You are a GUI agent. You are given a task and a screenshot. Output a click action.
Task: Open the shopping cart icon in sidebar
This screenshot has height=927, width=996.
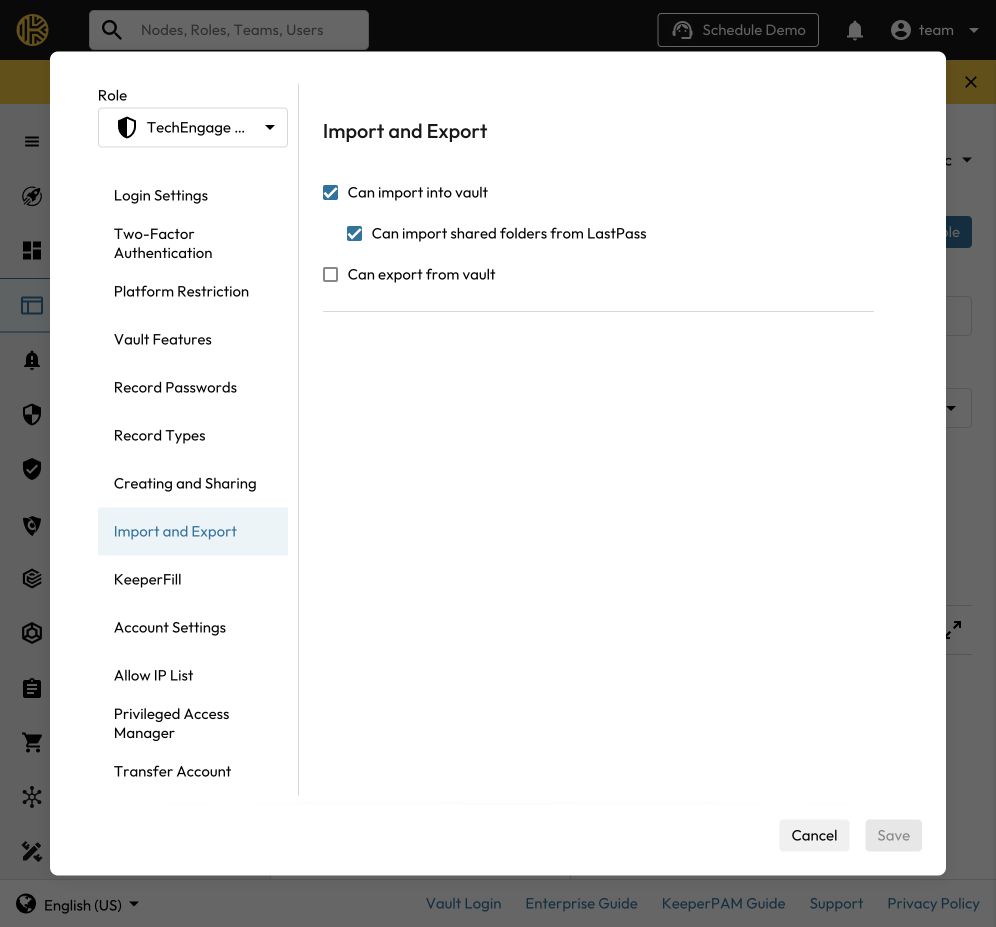click(32, 742)
